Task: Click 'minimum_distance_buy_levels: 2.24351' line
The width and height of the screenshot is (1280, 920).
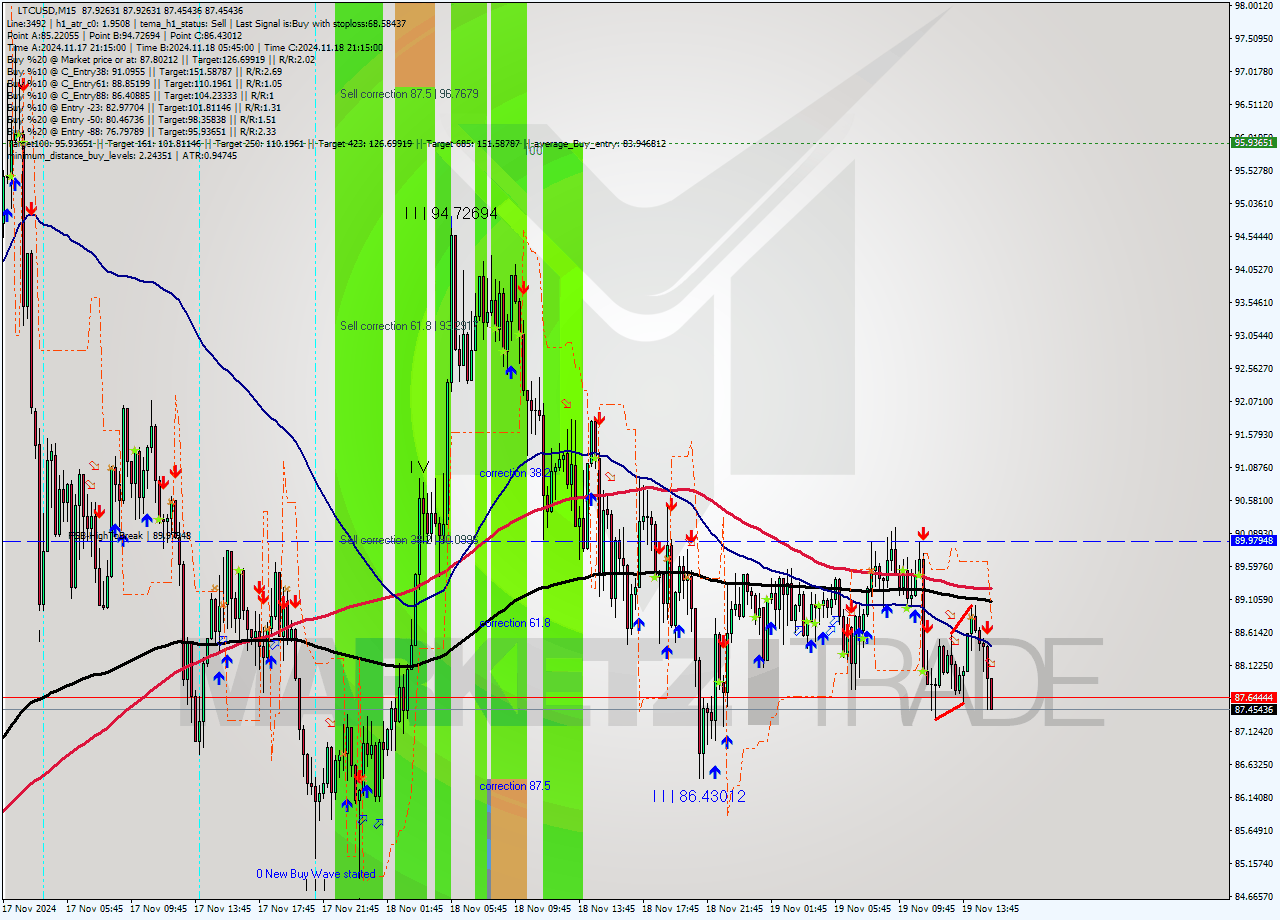Action: tap(122, 155)
